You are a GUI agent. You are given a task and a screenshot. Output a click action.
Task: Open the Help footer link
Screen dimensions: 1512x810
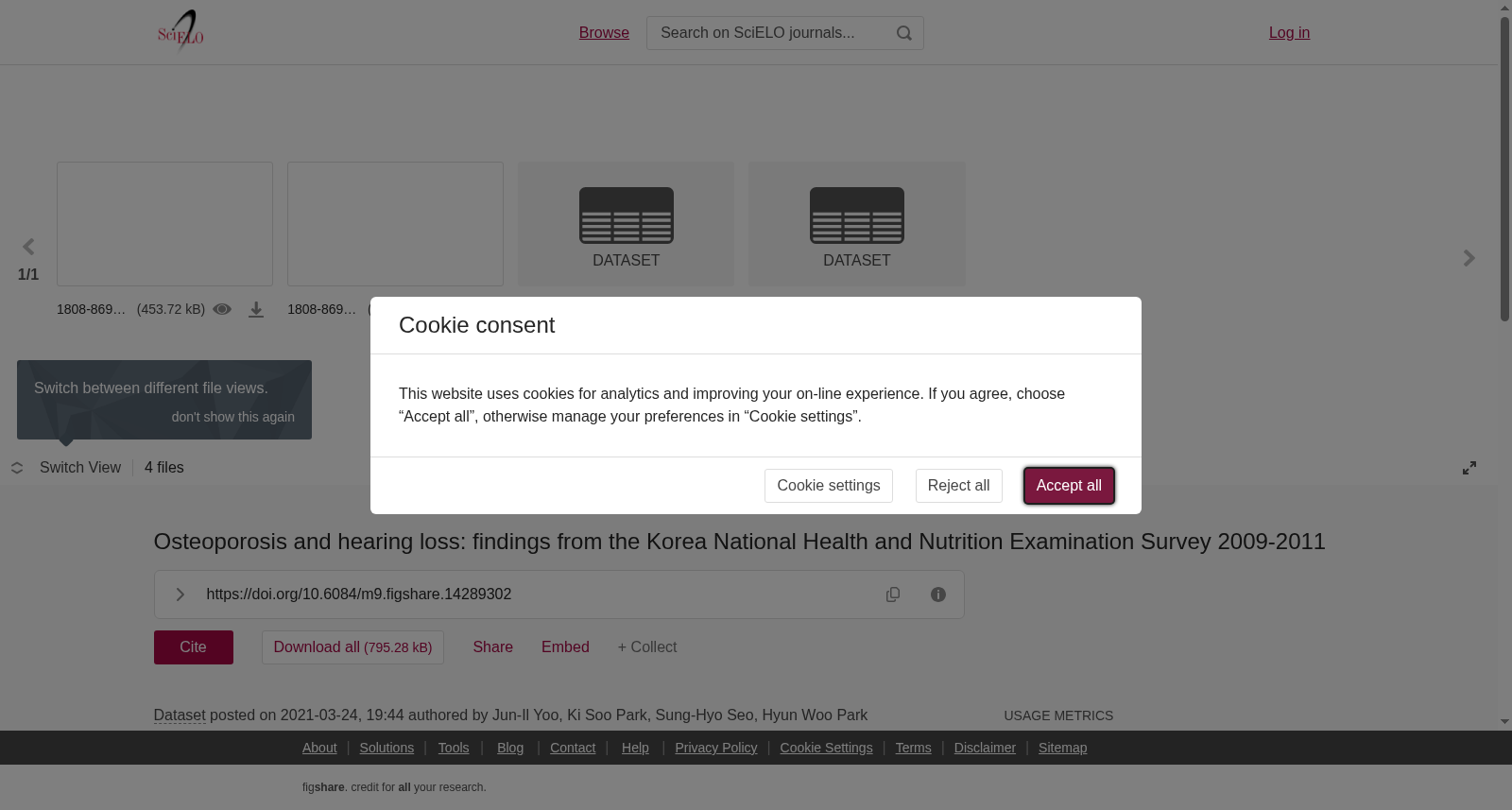coord(635,748)
